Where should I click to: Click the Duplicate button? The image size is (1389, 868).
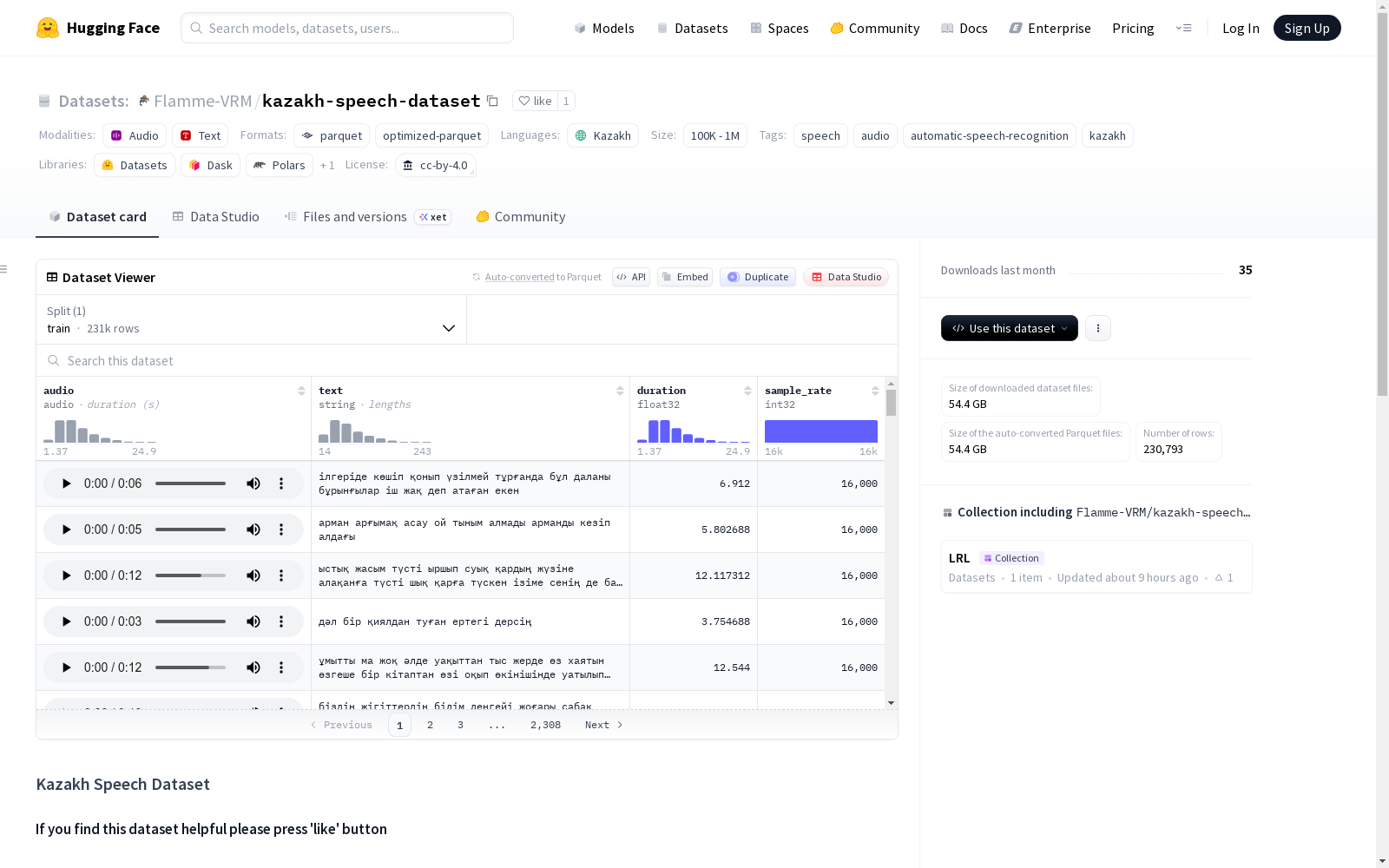pos(758,277)
